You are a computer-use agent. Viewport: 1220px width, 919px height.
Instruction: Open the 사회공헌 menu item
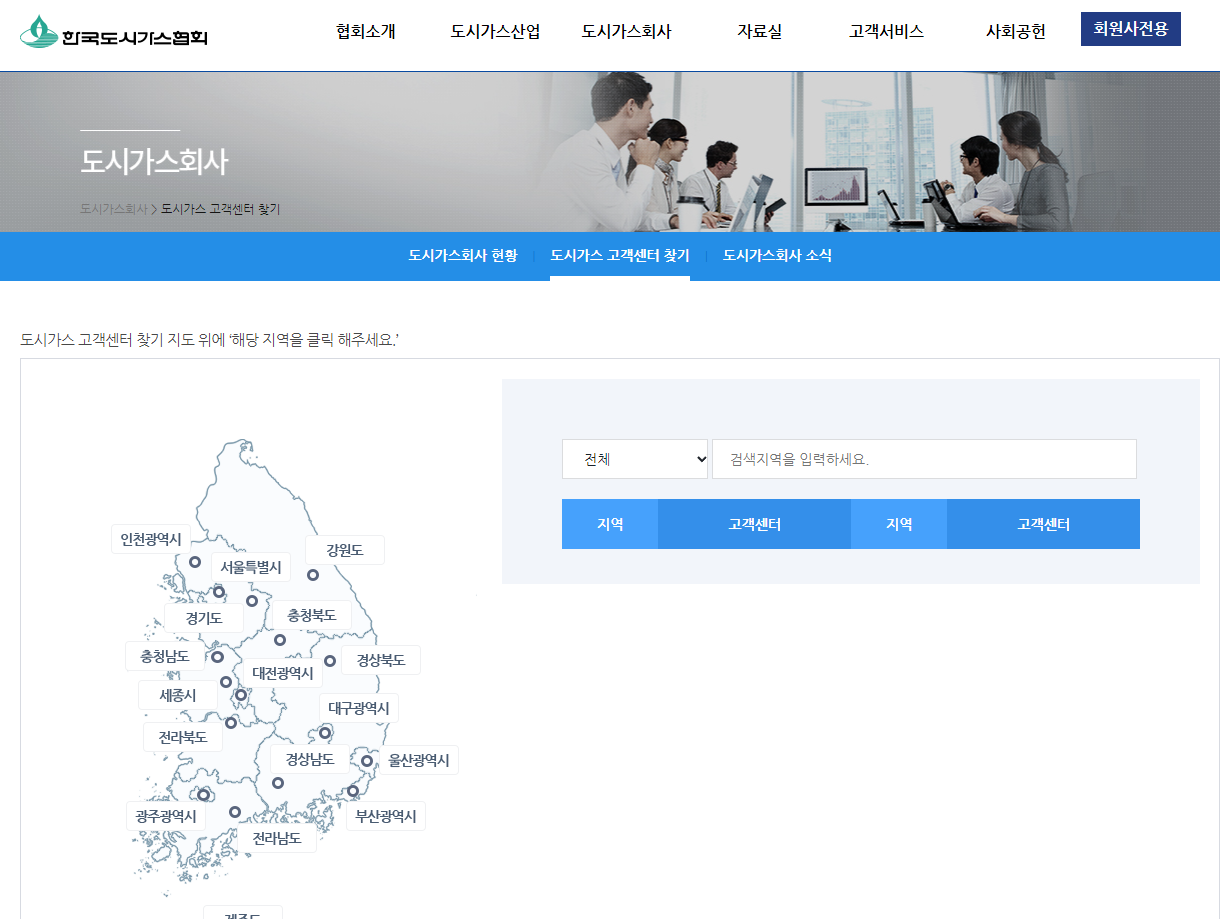(x=1014, y=31)
